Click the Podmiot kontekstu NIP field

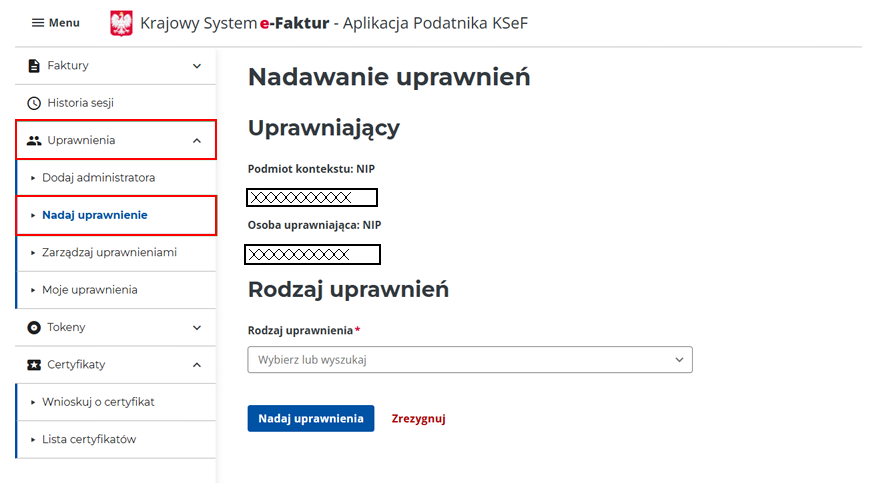312,197
